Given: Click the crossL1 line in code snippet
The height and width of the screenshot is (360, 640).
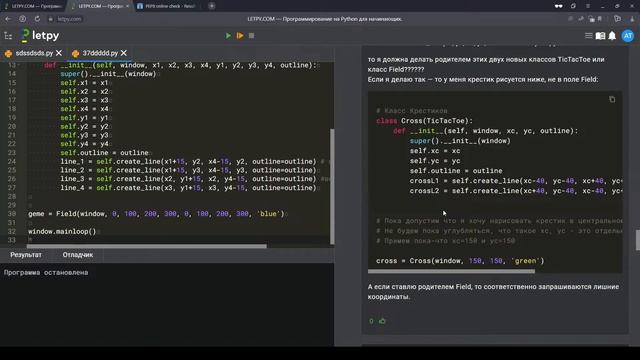Looking at the screenshot, I should click(516, 181).
